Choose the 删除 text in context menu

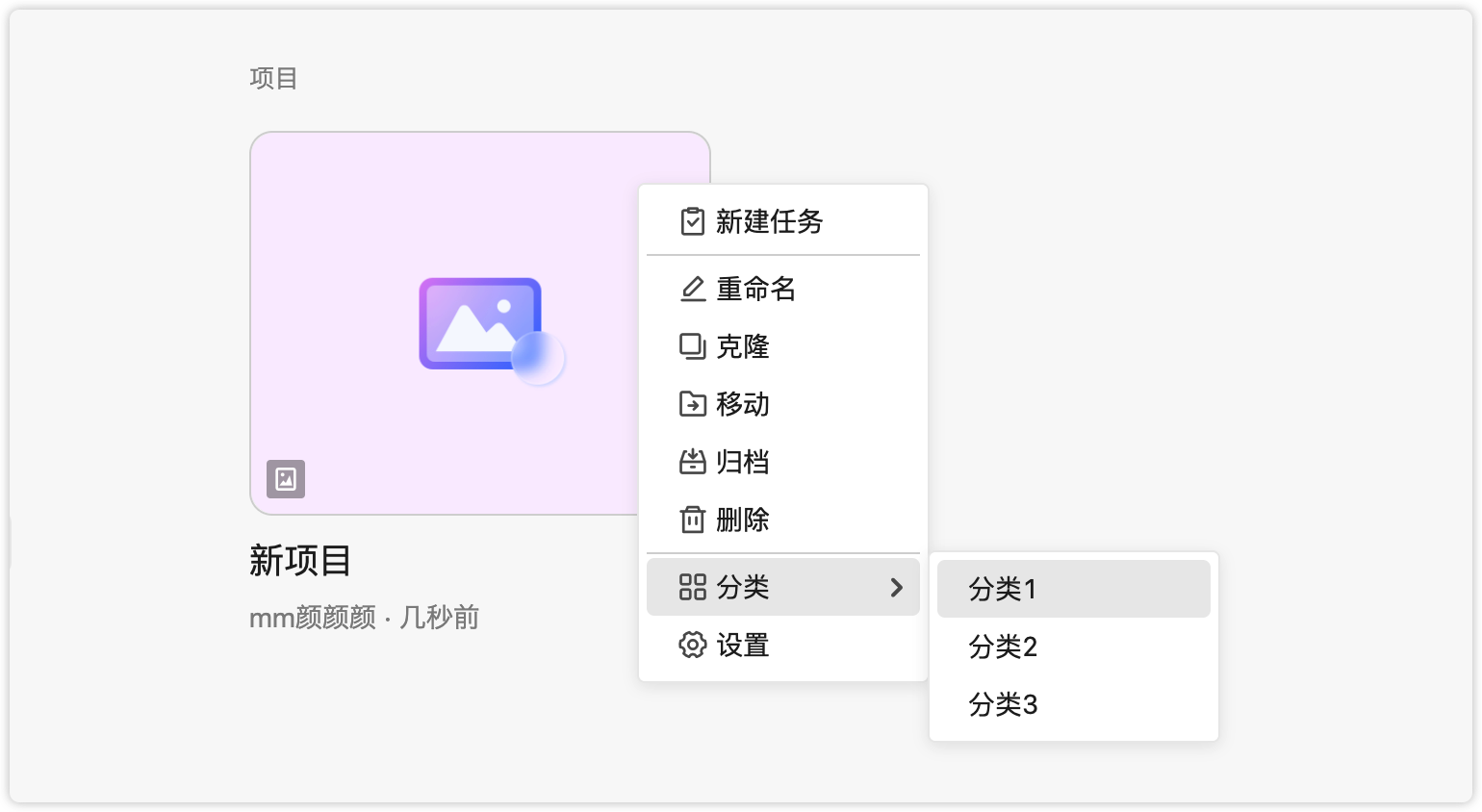click(x=742, y=520)
